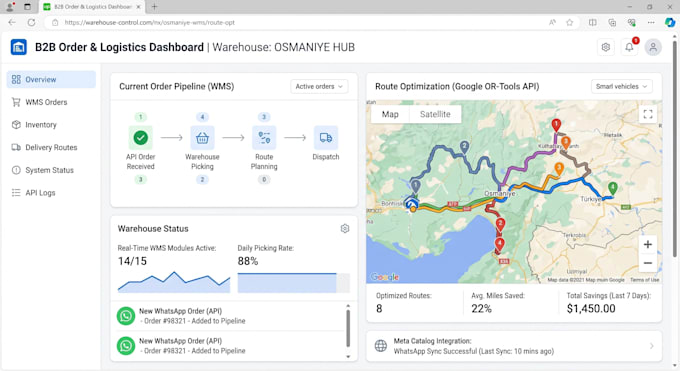The width and height of the screenshot is (680, 371).
Task: Open the Copilot sidebar icon
Action: (x=670, y=23)
